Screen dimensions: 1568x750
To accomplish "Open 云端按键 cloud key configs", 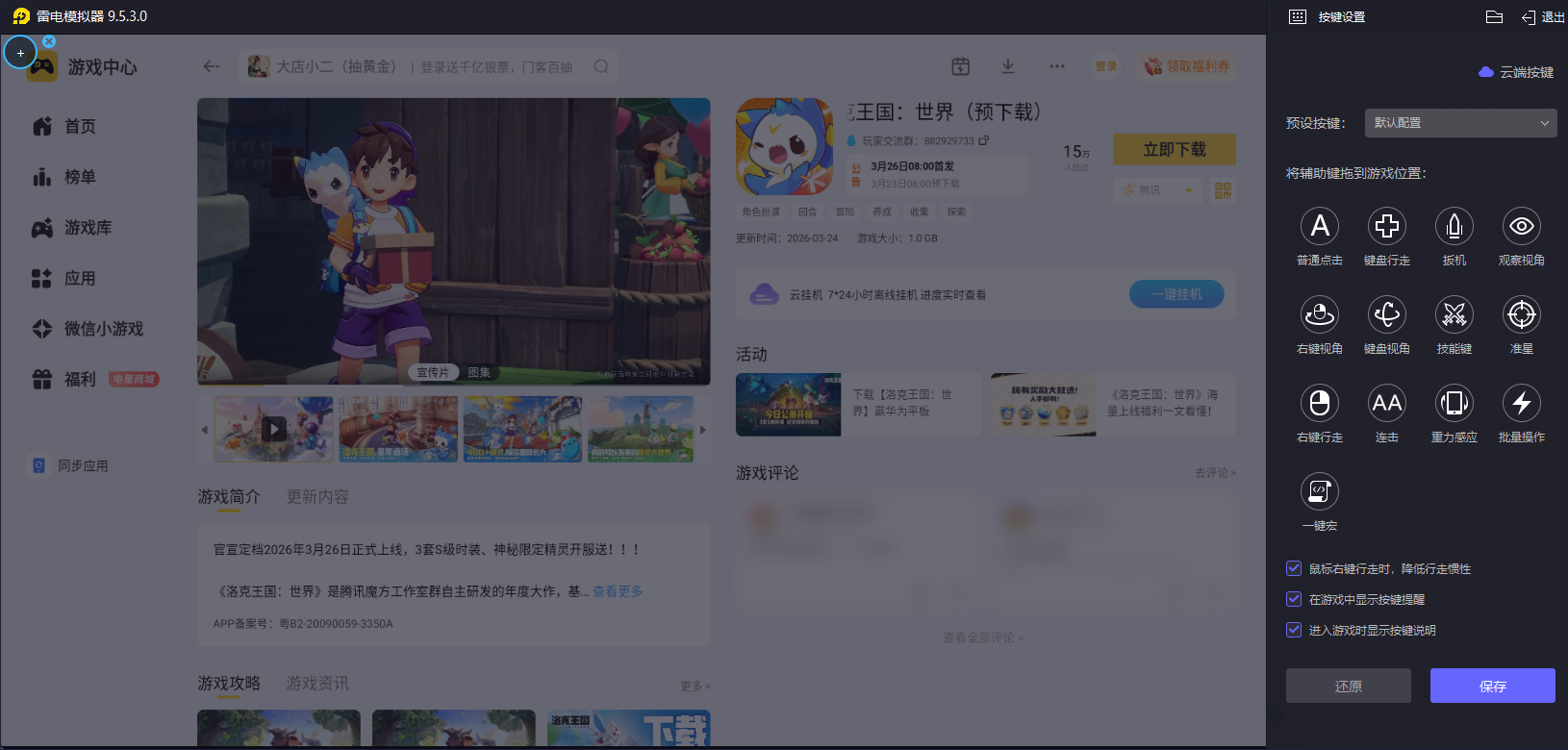I will pos(1516,72).
